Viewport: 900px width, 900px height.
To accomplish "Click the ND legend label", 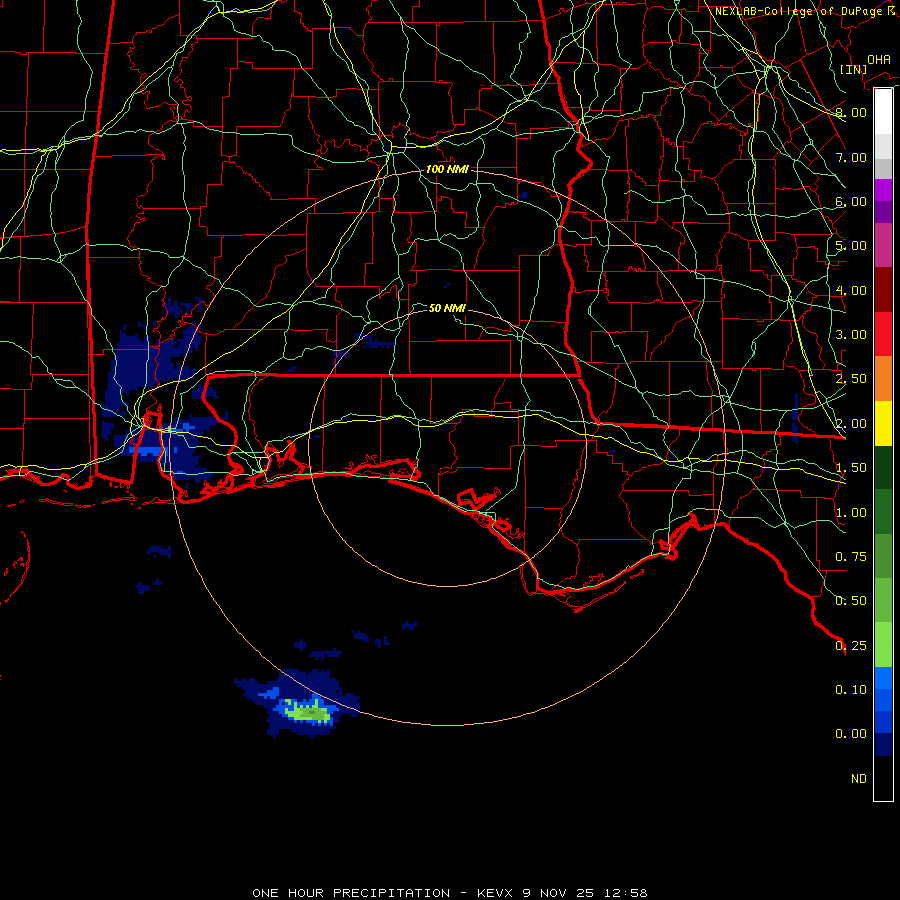I will click(859, 779).
